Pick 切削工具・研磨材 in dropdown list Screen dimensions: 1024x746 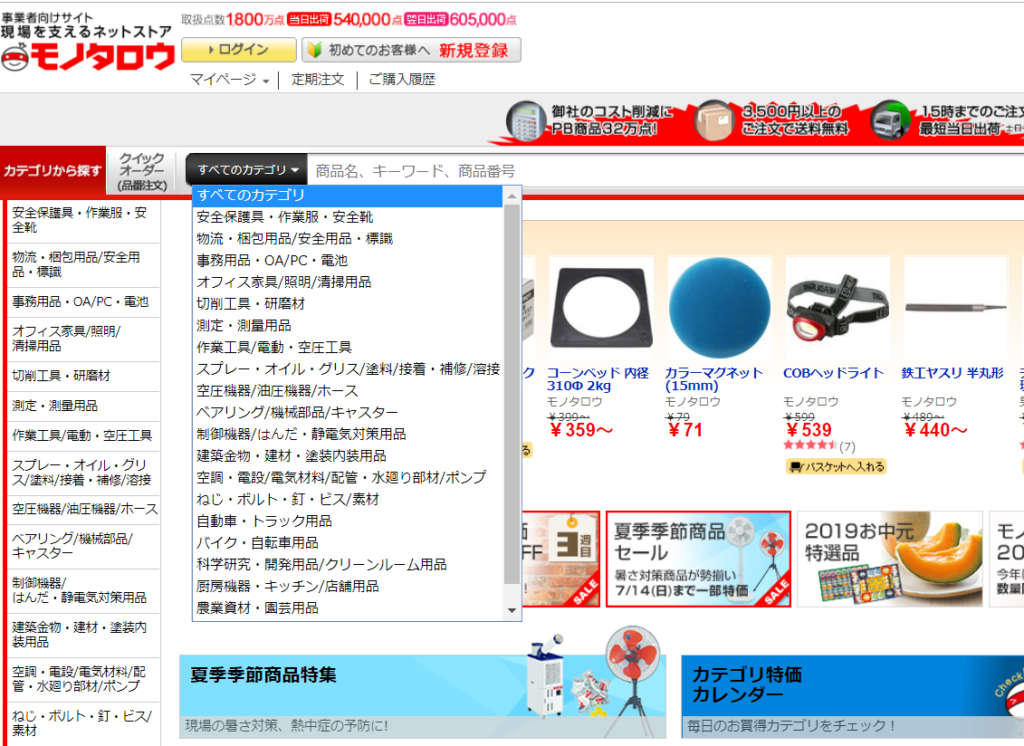348,304
